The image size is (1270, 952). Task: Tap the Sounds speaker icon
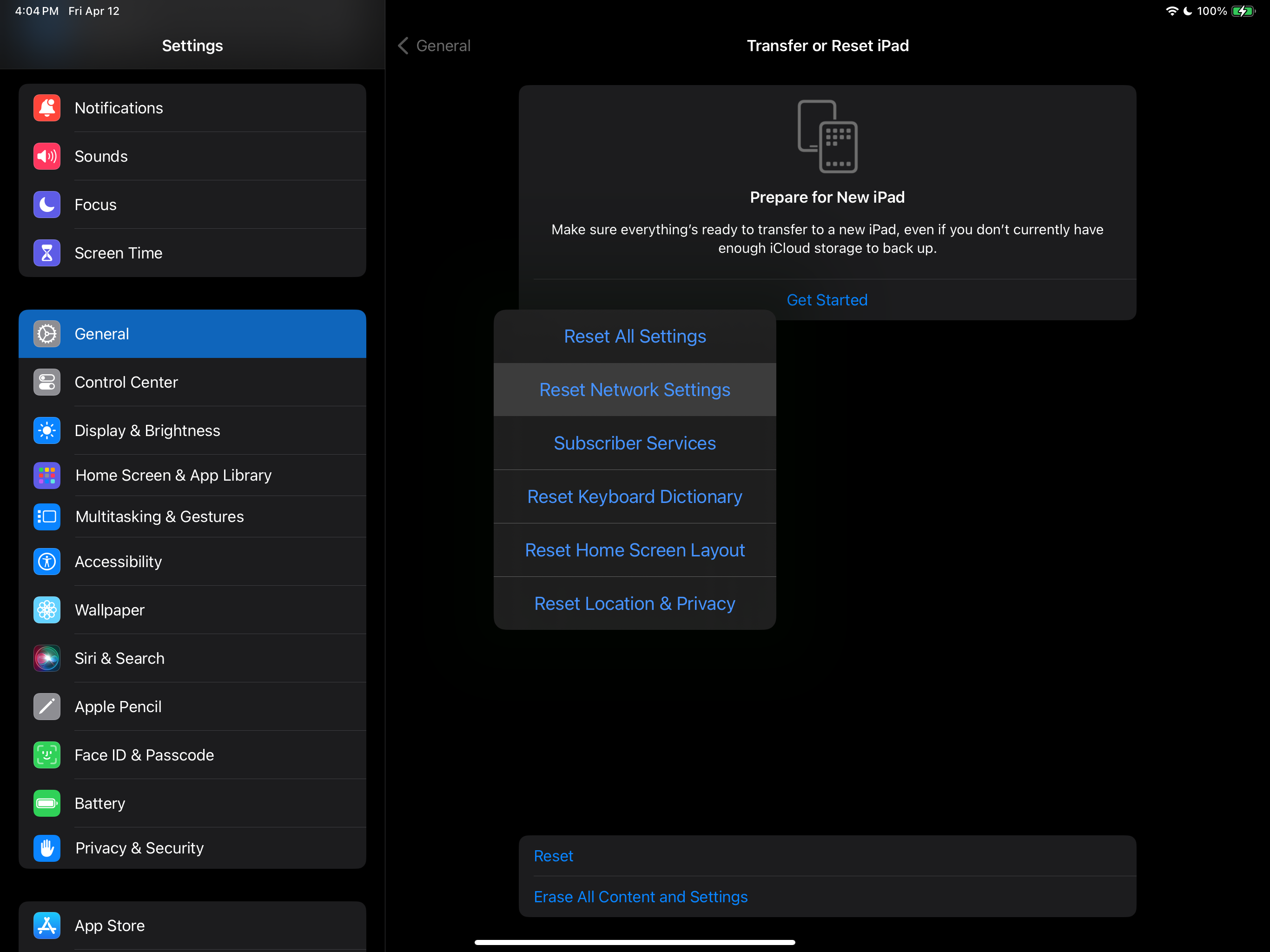[x=46, y=156]
